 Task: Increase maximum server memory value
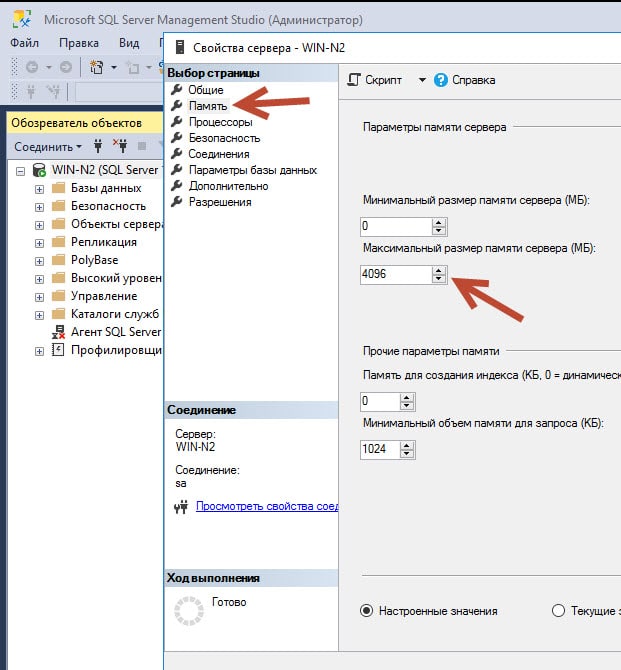(x=439, y=270)
